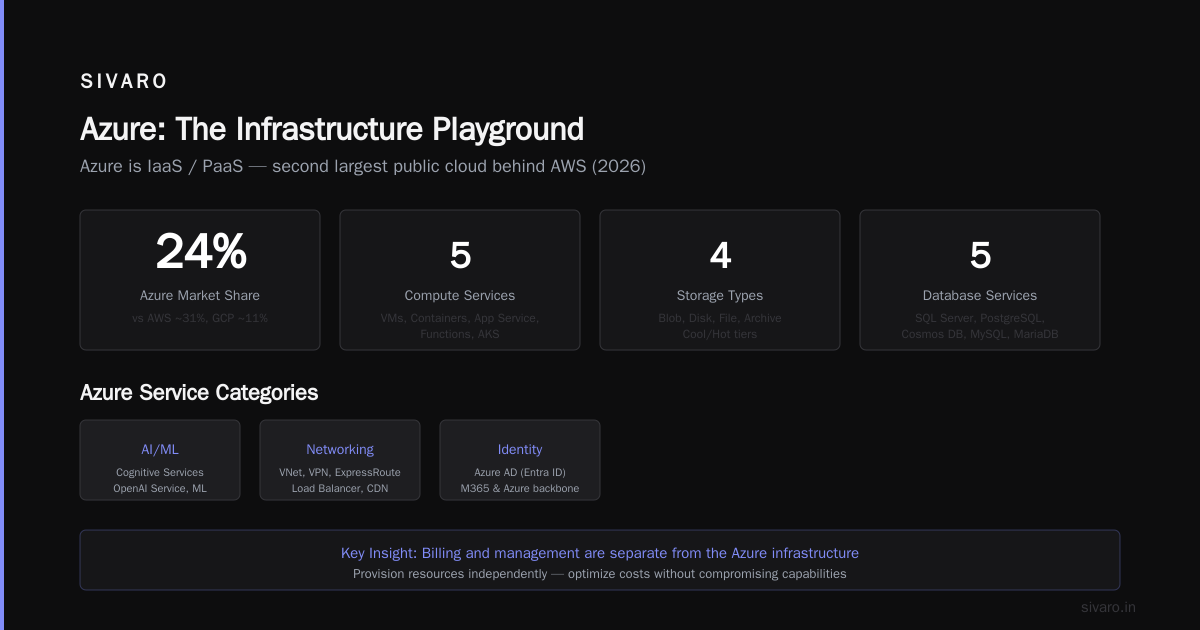Select the 'Compute Services' label
This screenshot has height=630, width=1200.
(460, 295)
